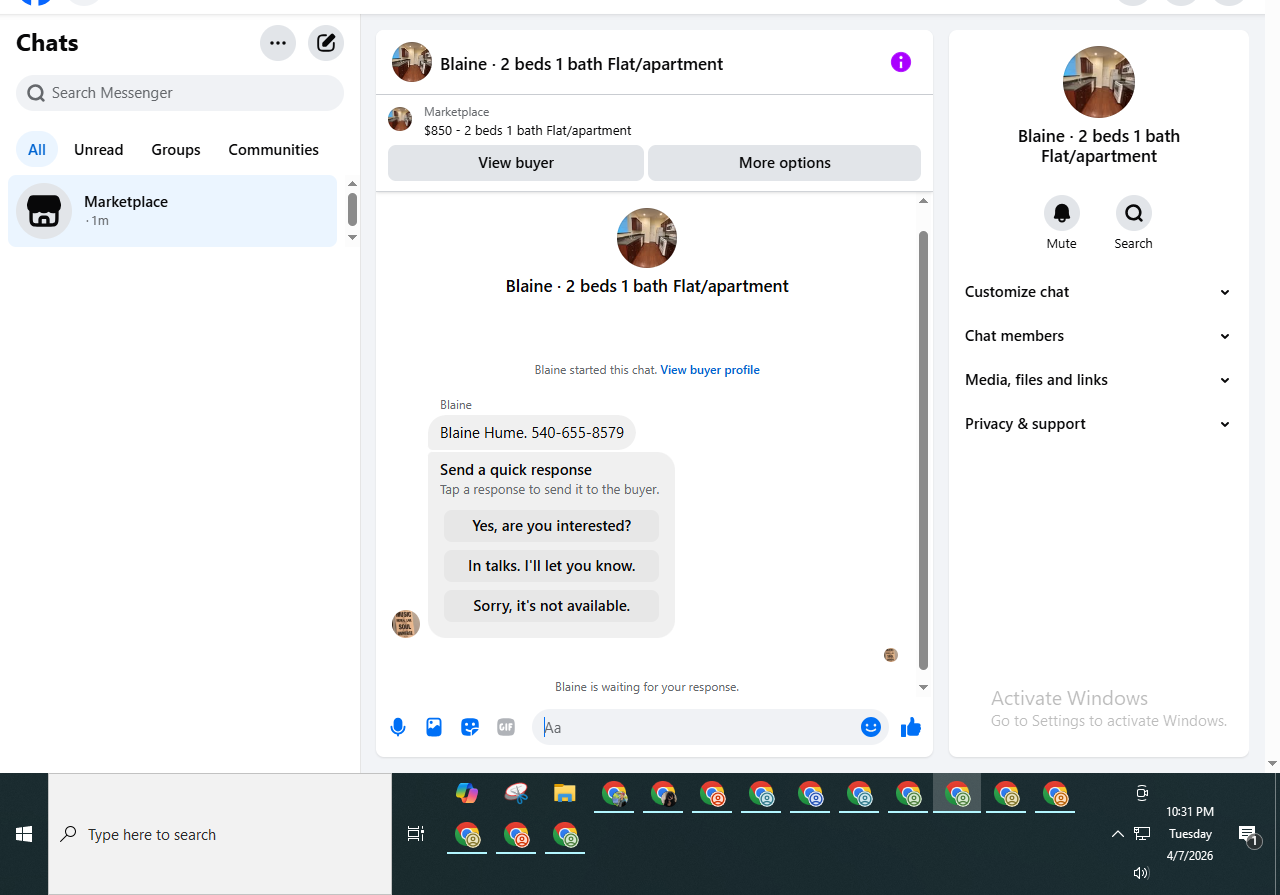
Task: Click the "Send a quick response" heading
Action: [516, 470]
